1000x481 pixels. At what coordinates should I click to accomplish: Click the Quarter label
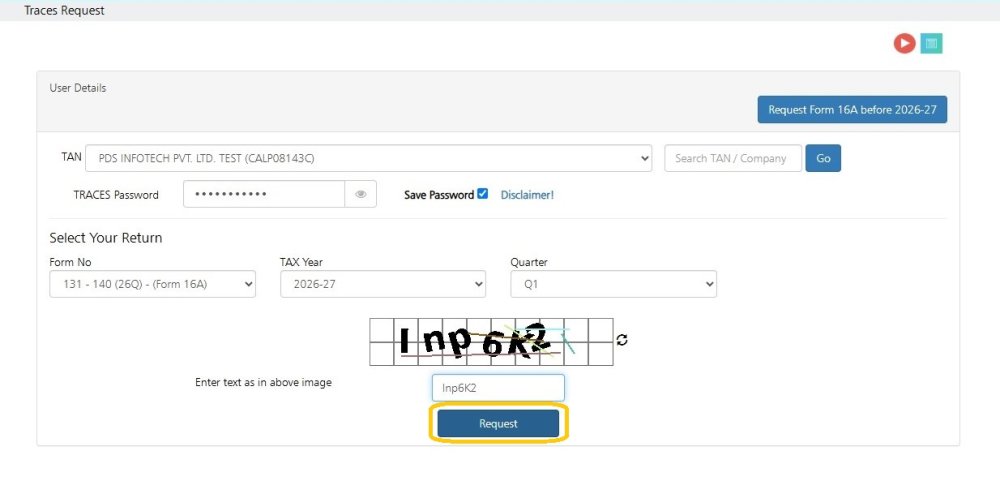(529, 262)
